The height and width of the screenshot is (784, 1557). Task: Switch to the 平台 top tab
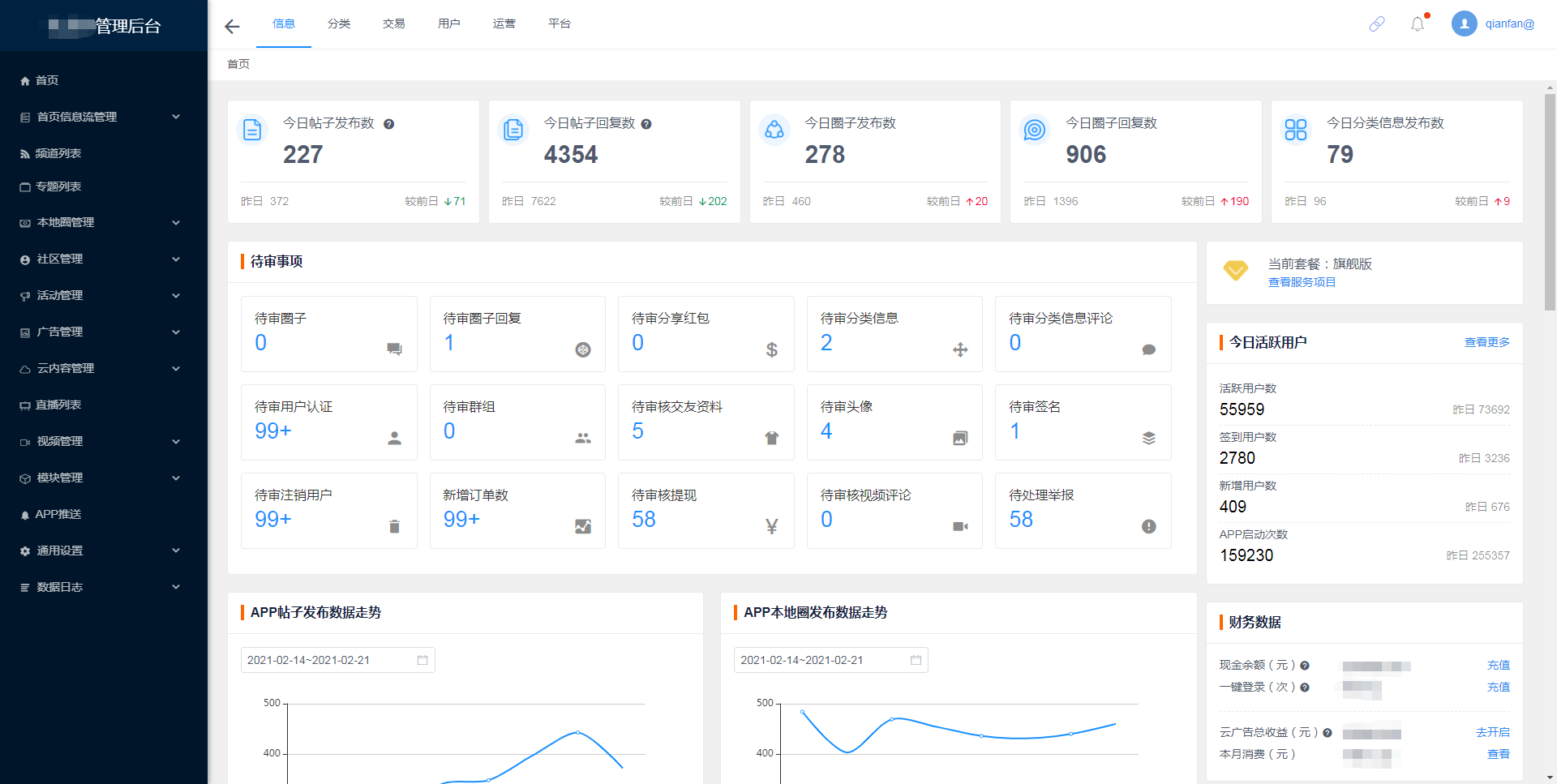(x=560, y=24)
